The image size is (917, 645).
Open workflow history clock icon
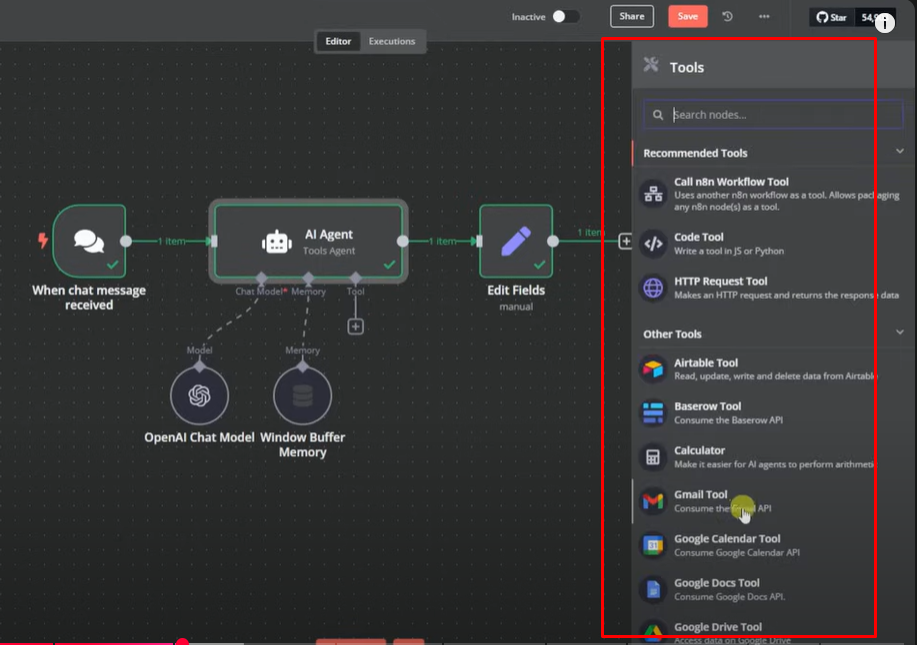[728, 16]
